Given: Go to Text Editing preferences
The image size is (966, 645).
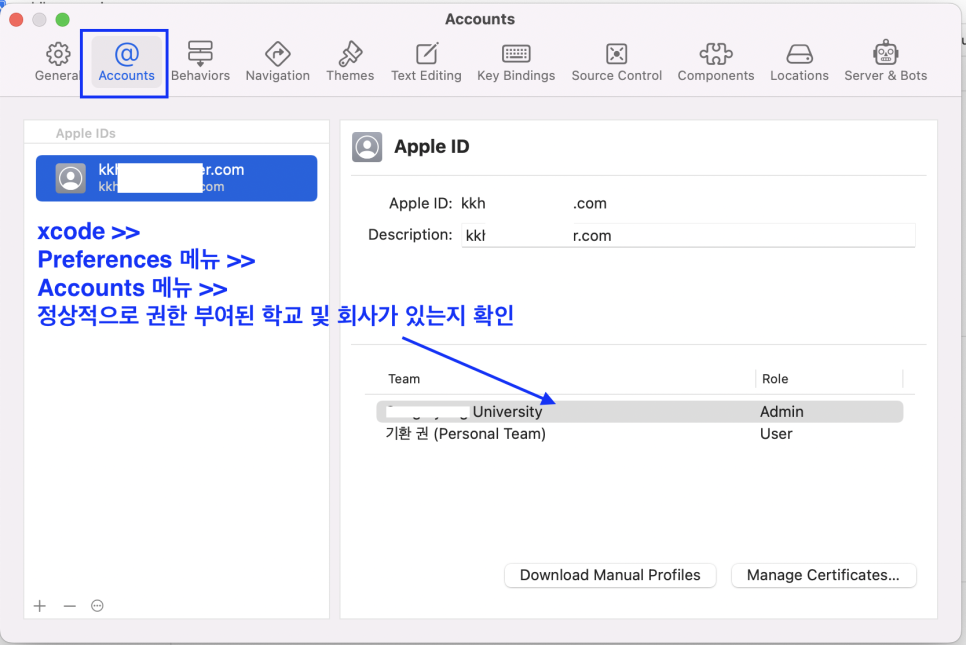Looking at the screenshot, I should pyautogui.click(x=426, y=62).
